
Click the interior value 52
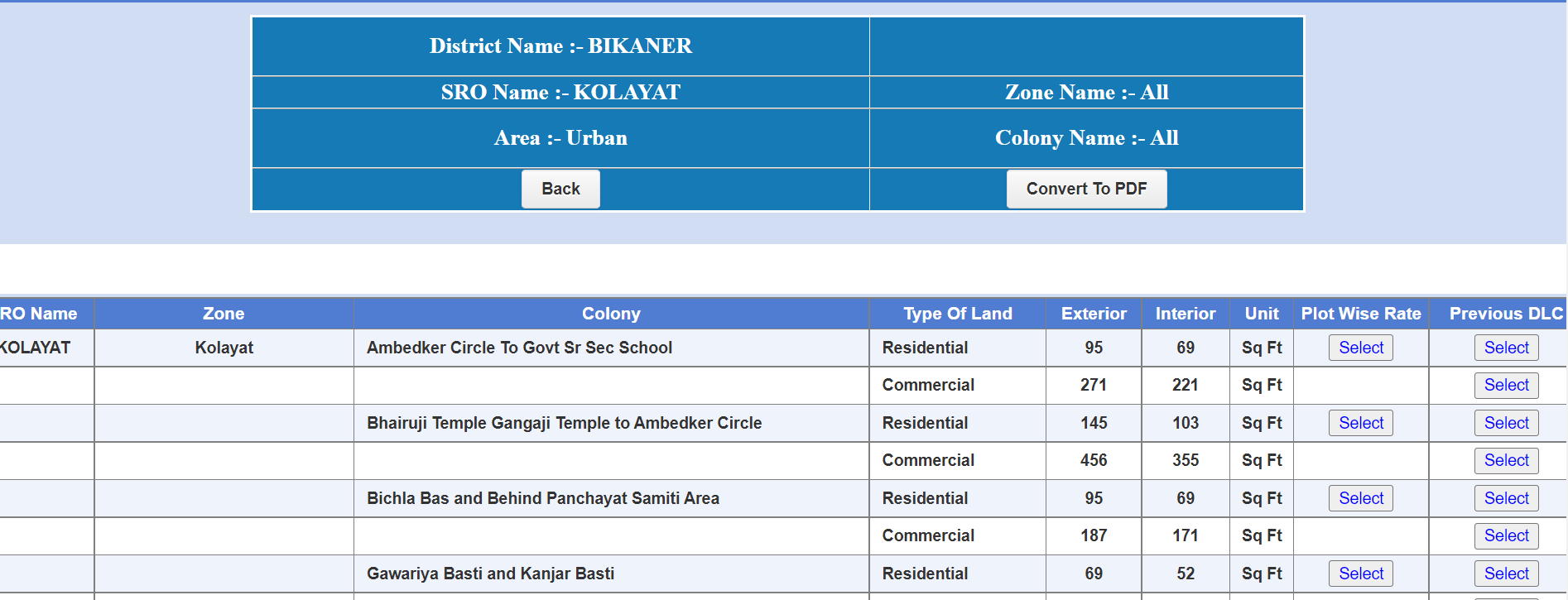(1186, 574)
